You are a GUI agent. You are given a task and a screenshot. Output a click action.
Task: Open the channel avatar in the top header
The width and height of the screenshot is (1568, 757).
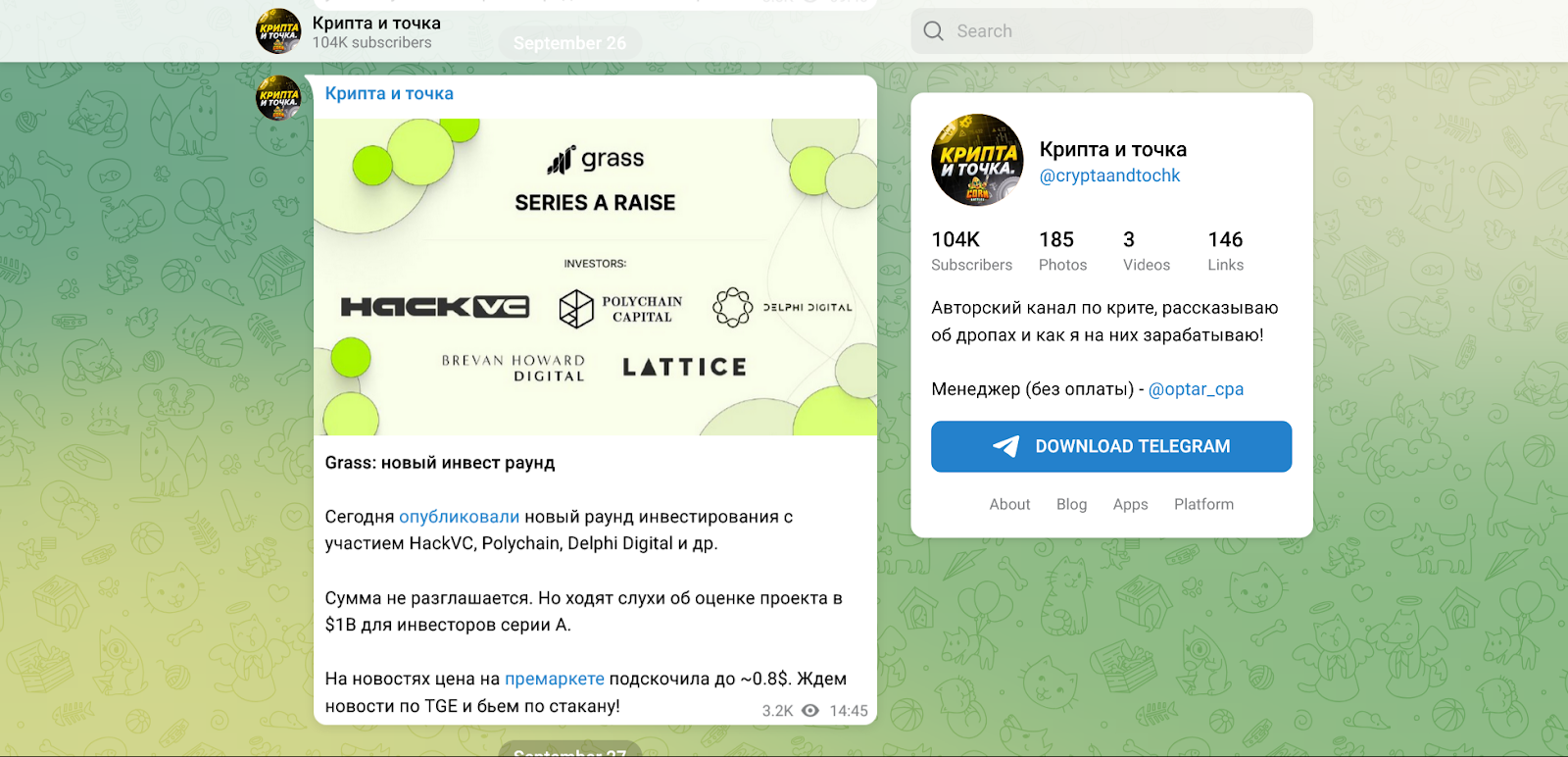278,31
